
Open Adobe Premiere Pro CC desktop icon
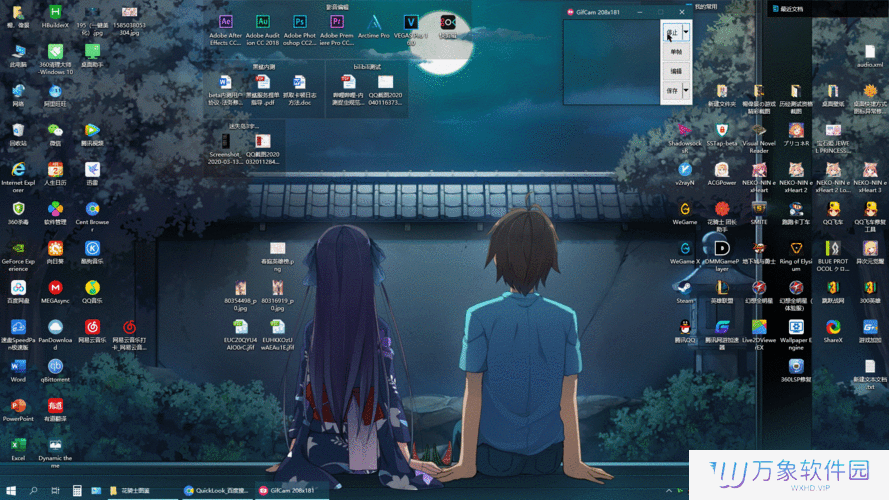coord(337,30)
